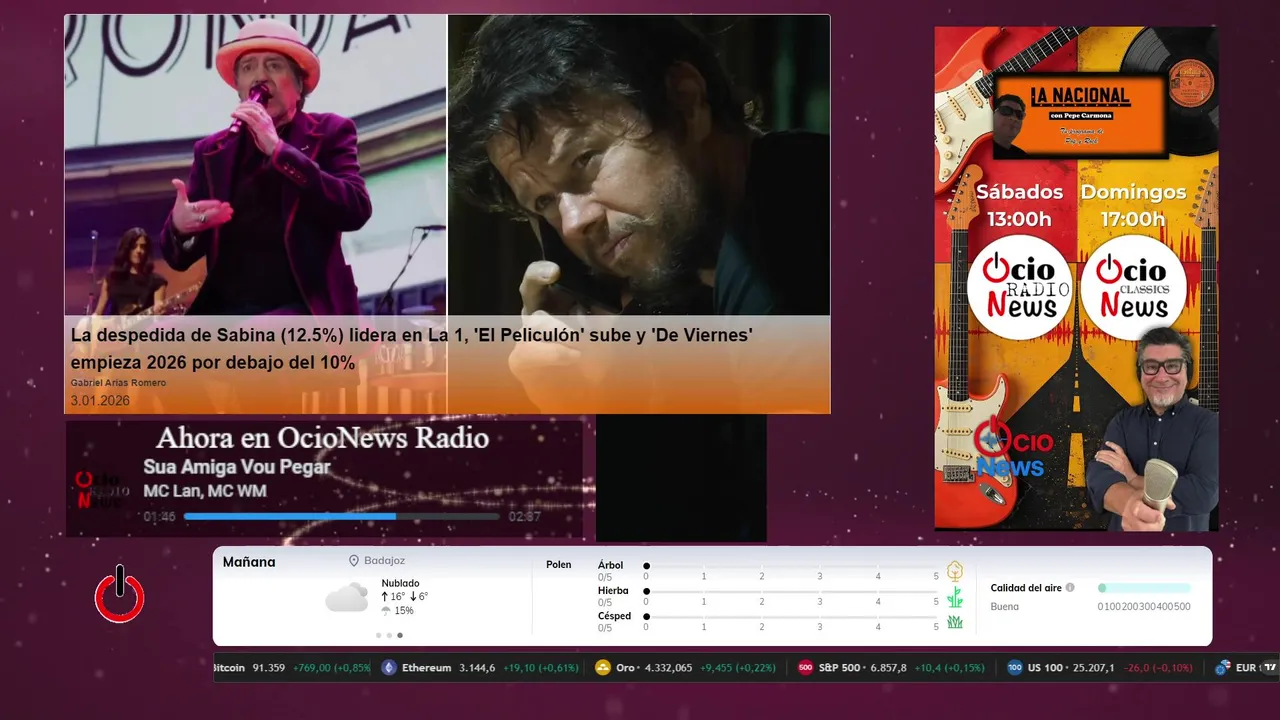The width and height of the screenshot is (1280, 720).
Task: Open the Sabina news headline
Action: coord(411,349)
